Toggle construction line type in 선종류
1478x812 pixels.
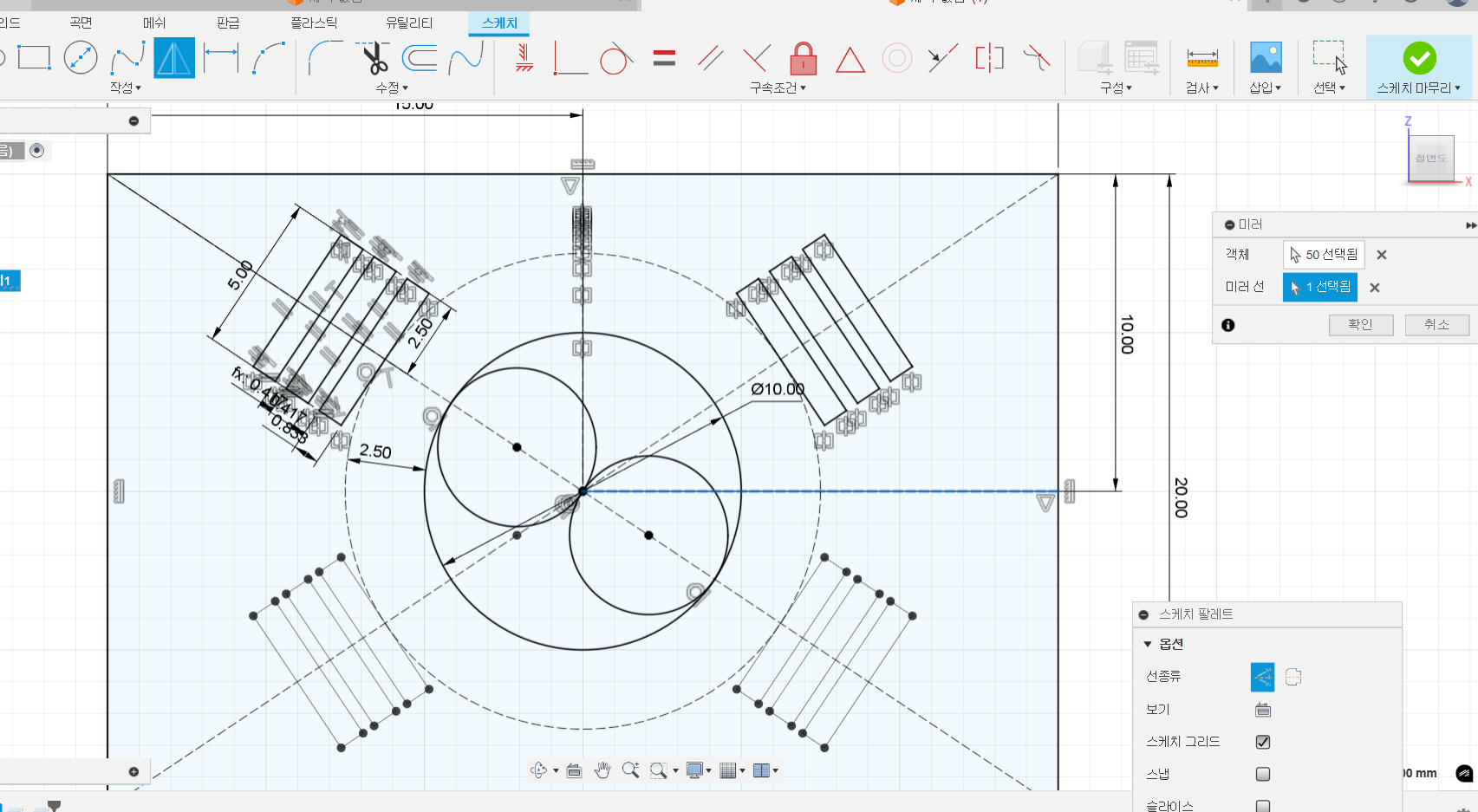pyautogui.click(x=1263, y=677)
